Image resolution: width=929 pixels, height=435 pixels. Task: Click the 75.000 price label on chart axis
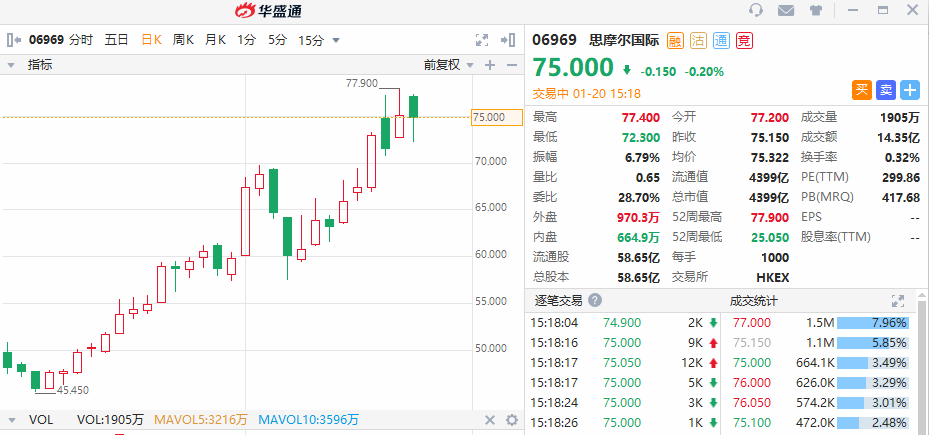coord(496,117)
